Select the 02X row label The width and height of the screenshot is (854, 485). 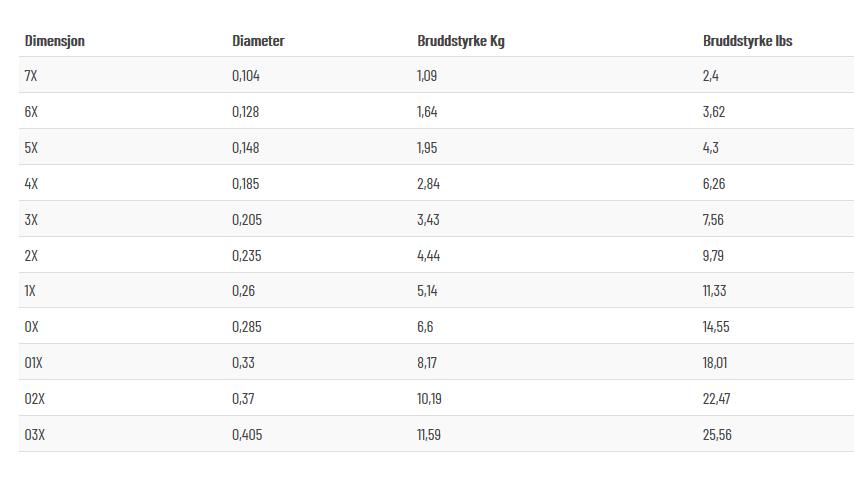coord(35,398)
